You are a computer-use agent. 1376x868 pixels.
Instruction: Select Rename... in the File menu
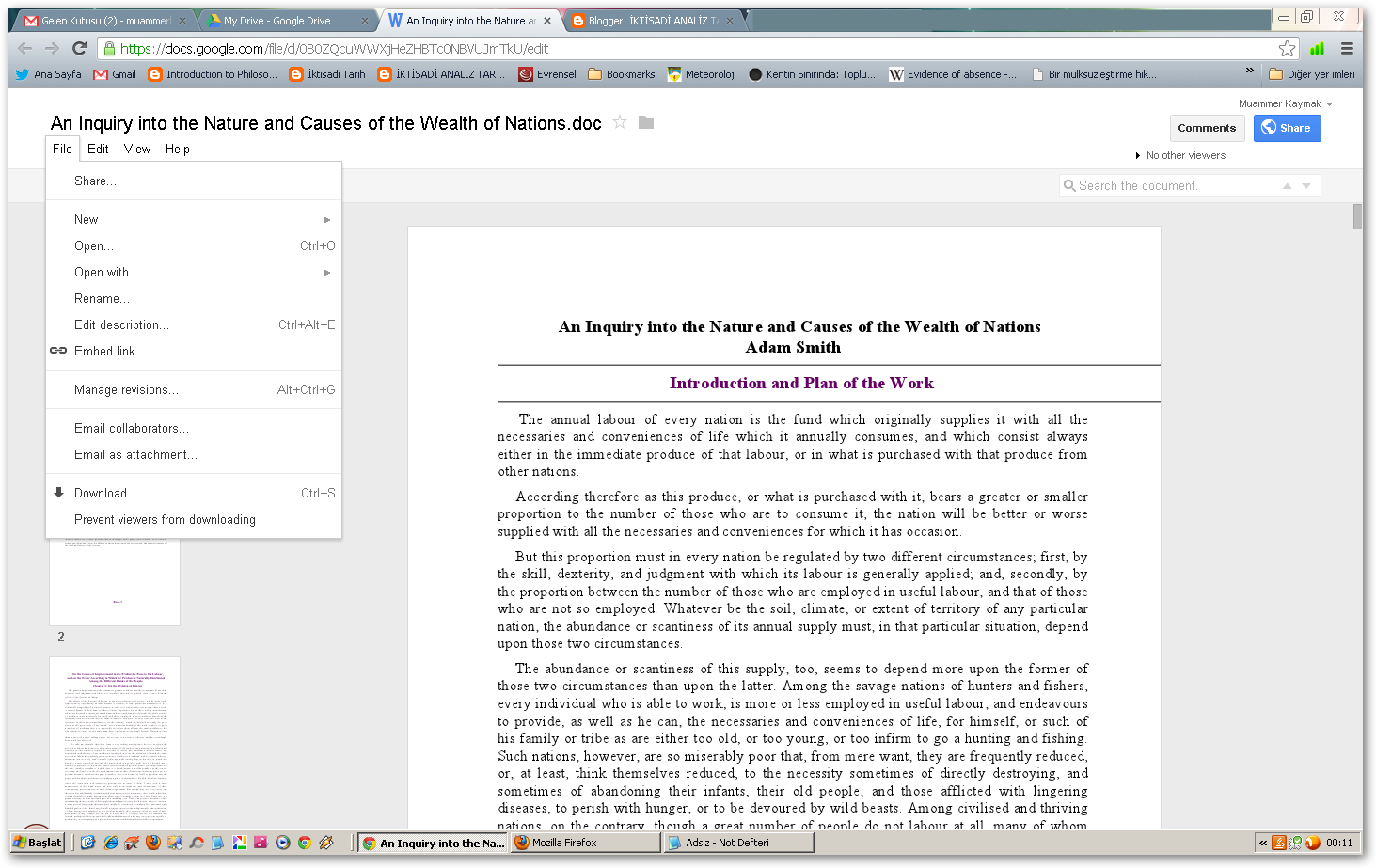coord(194,299)
